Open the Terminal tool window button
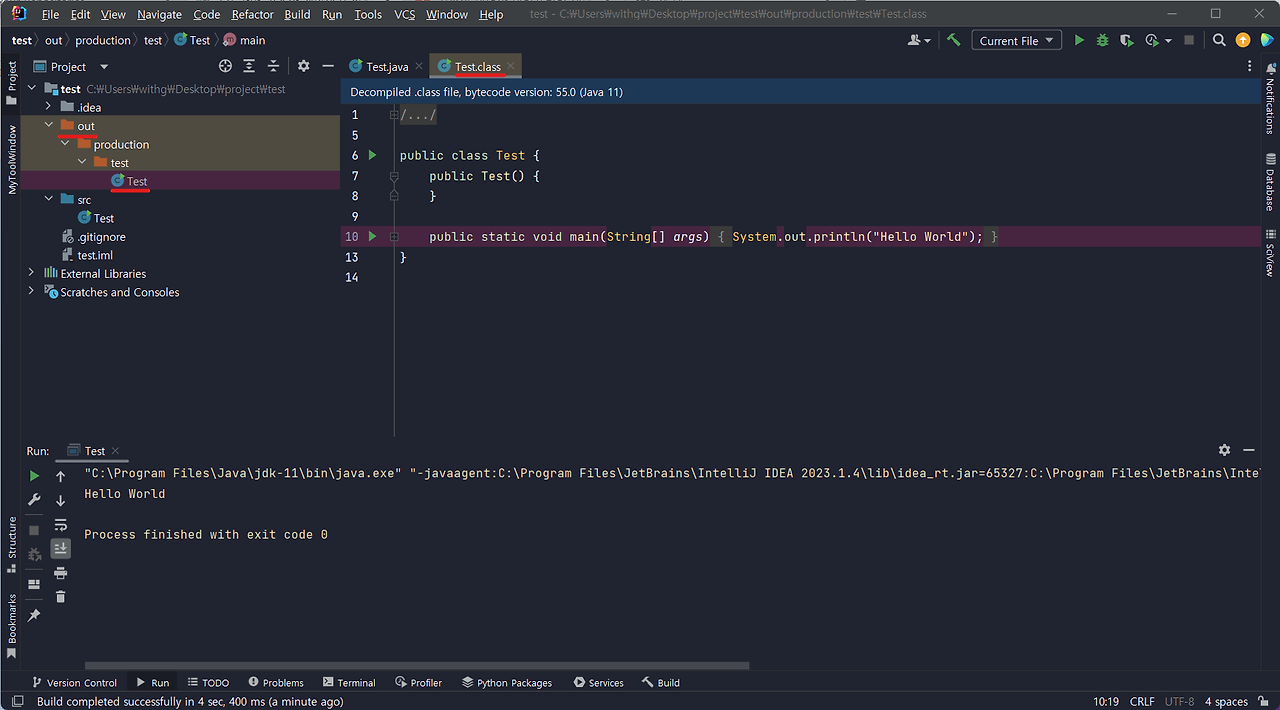 coord(349,682)
